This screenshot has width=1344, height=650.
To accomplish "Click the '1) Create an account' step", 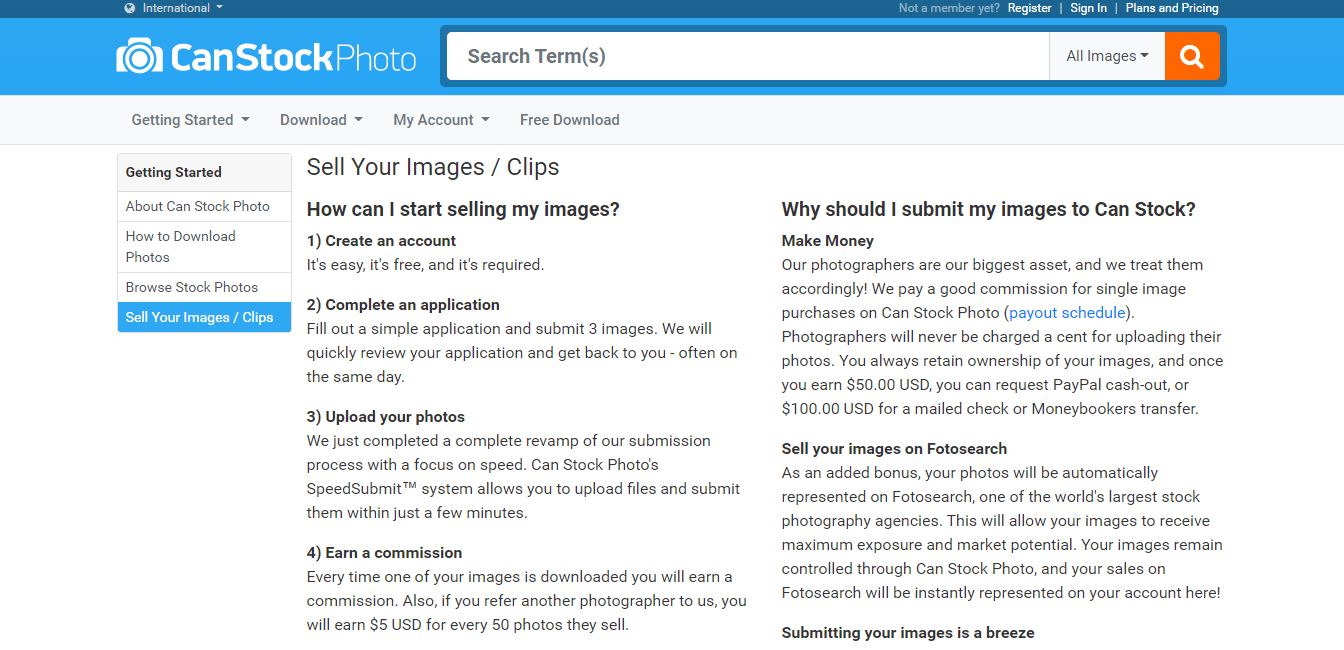I will coord(381,241).
